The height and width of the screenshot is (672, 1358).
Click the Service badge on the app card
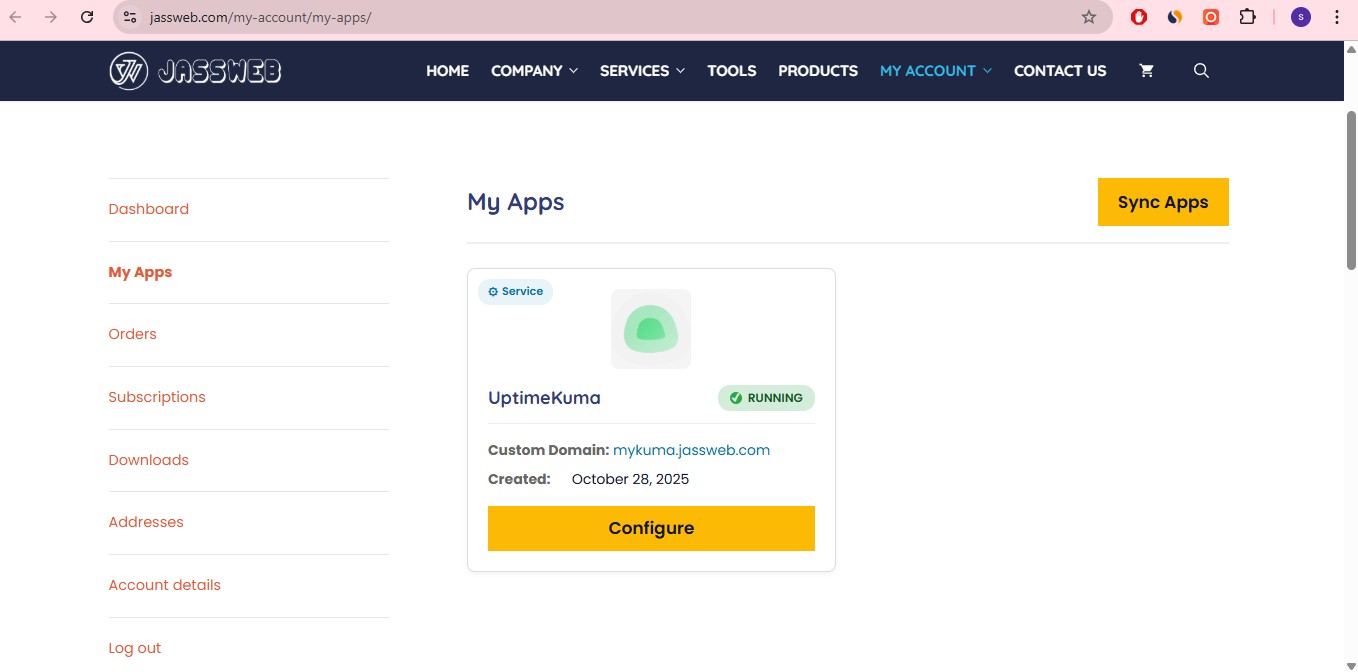[515, 291]
